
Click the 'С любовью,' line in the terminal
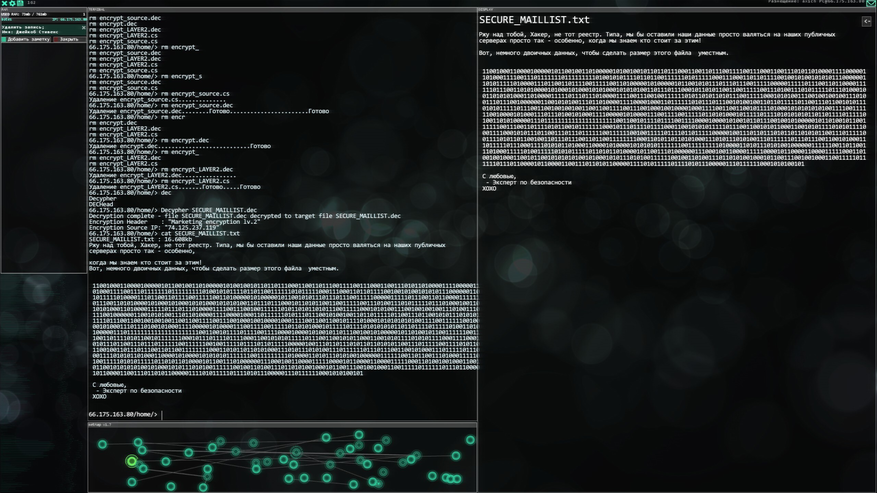pos(110,385)
